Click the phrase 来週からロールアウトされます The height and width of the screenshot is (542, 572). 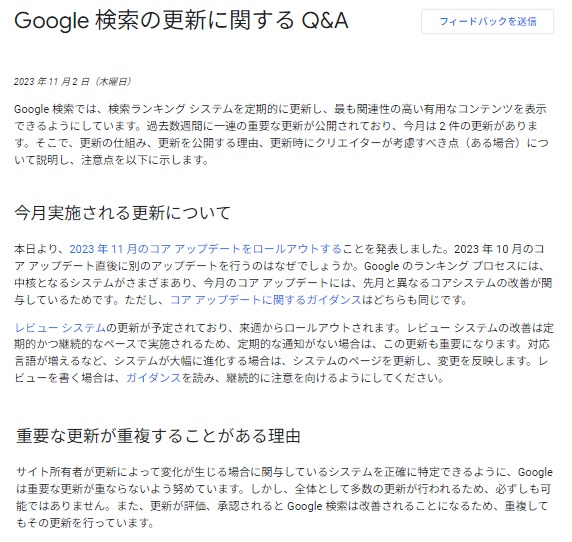click(x=320, y=328)
